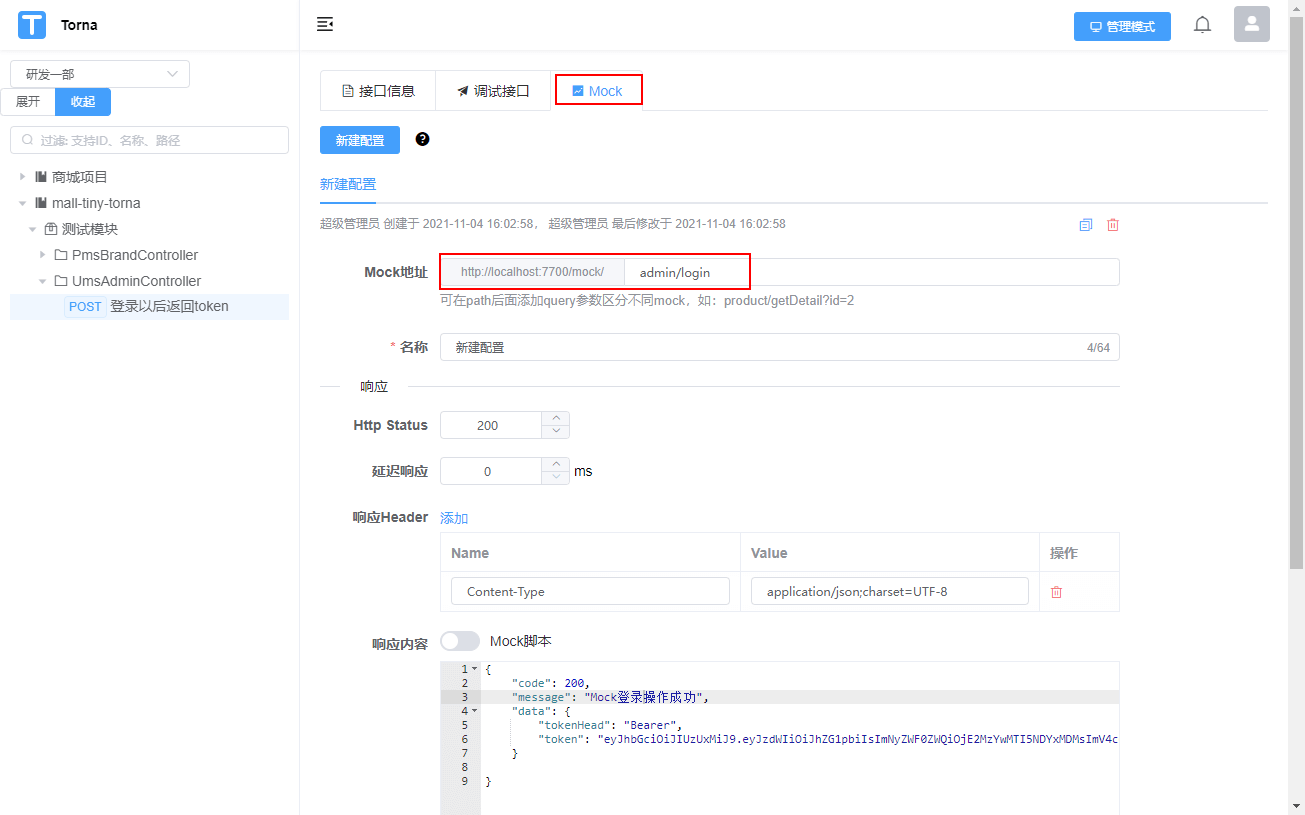Collapse the UmsAdminController node
Screen dimensions: 1305x815
pos(43,281)
